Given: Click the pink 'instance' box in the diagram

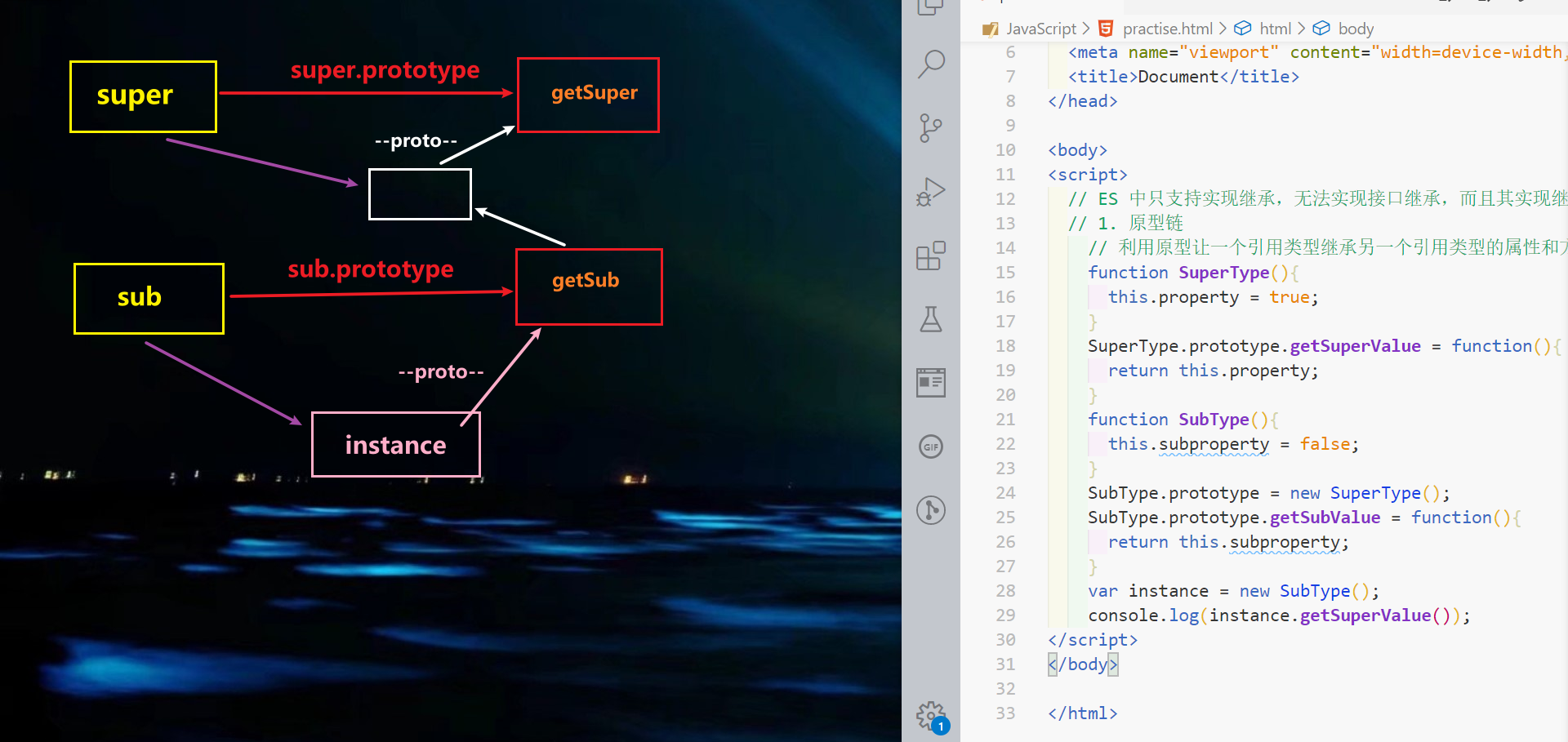Looking at the screenshot, I should [396, 444].
